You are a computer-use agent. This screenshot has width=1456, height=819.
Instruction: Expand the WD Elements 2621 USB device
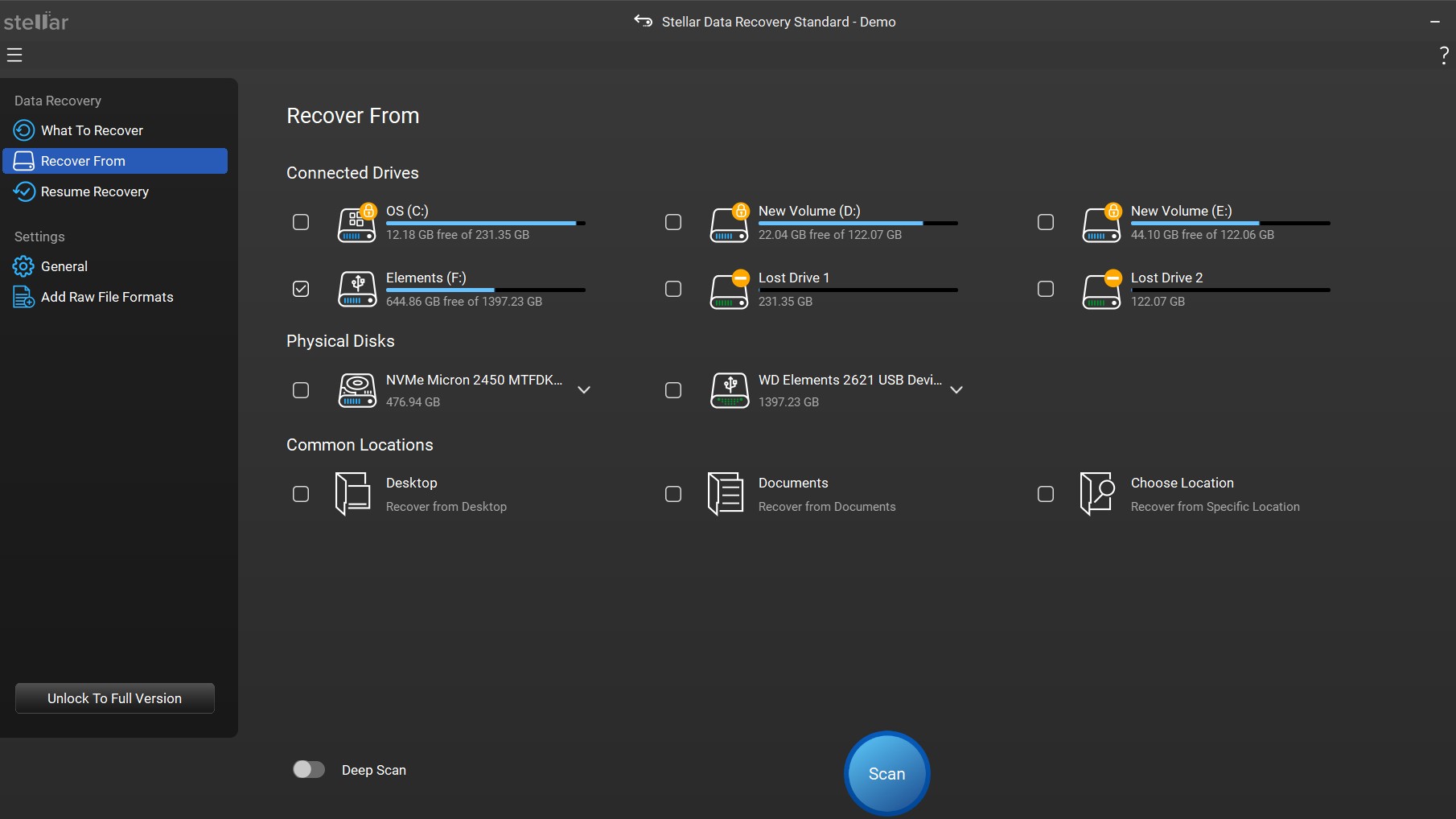956,390
